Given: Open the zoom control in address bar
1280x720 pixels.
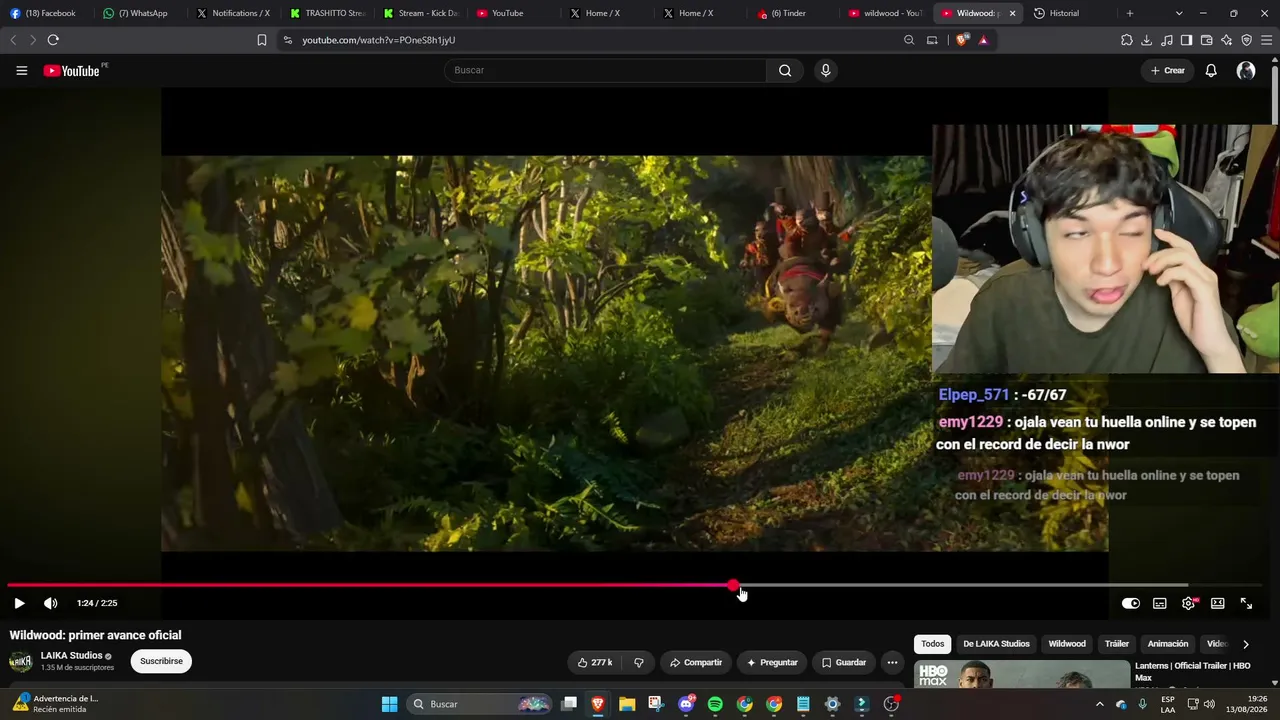Looking at the screenshot, I should tap(909, 40).
